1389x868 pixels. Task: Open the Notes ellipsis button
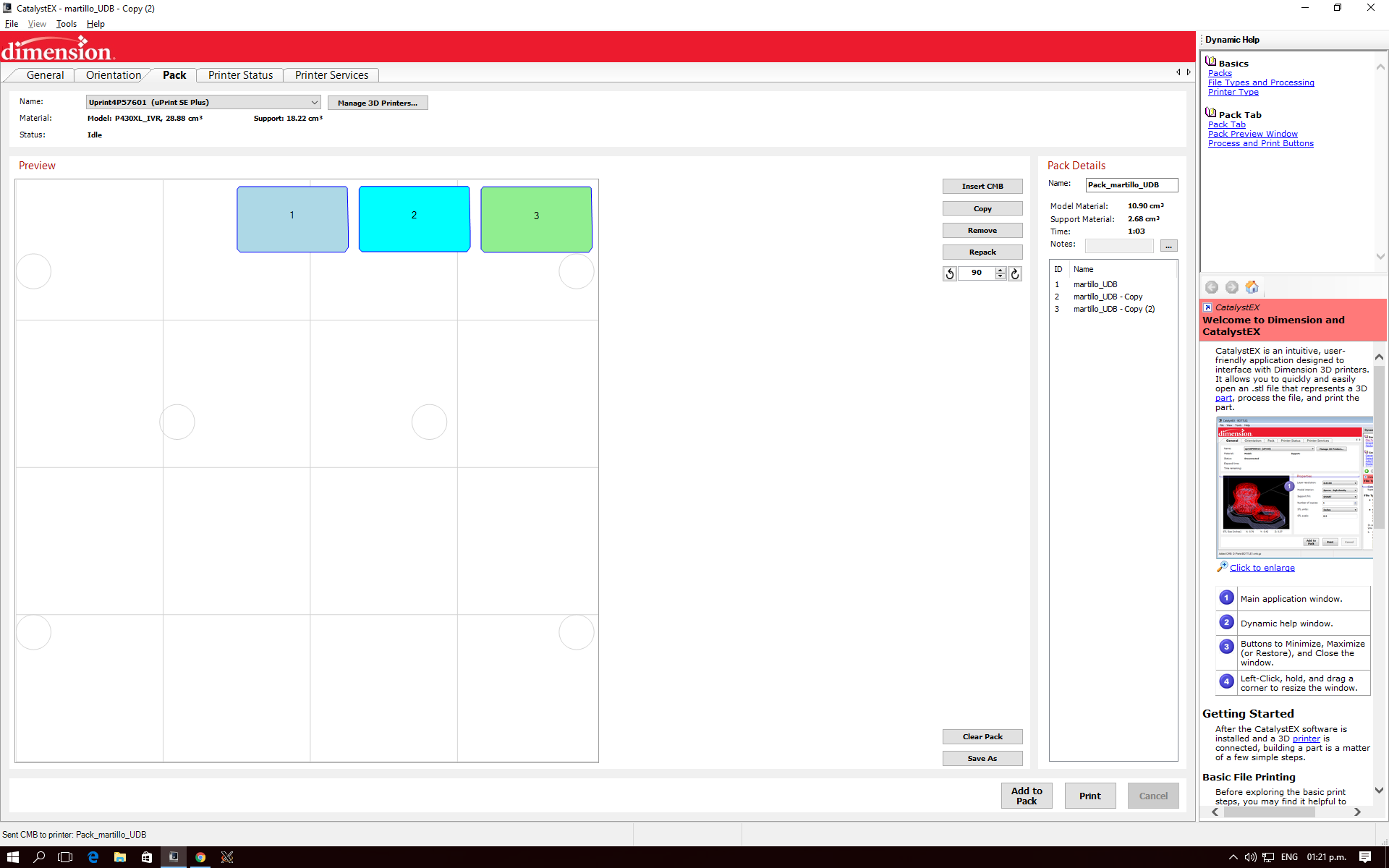pyautogui.click(x=1168, y=246)
